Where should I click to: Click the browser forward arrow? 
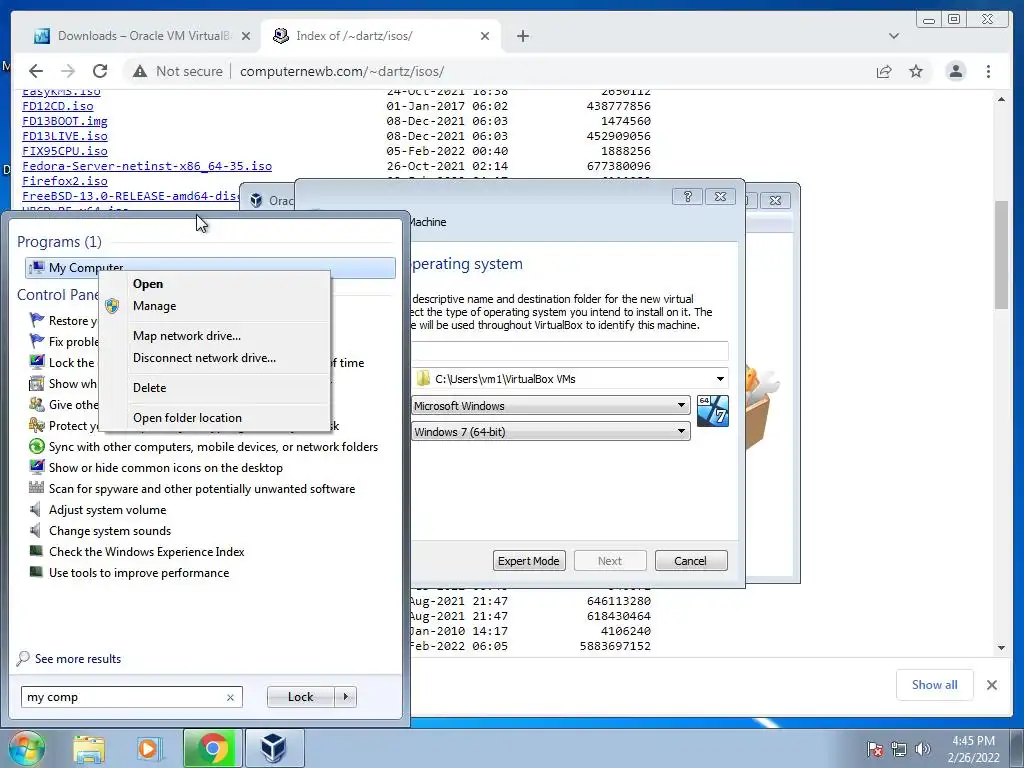point(68,71)
